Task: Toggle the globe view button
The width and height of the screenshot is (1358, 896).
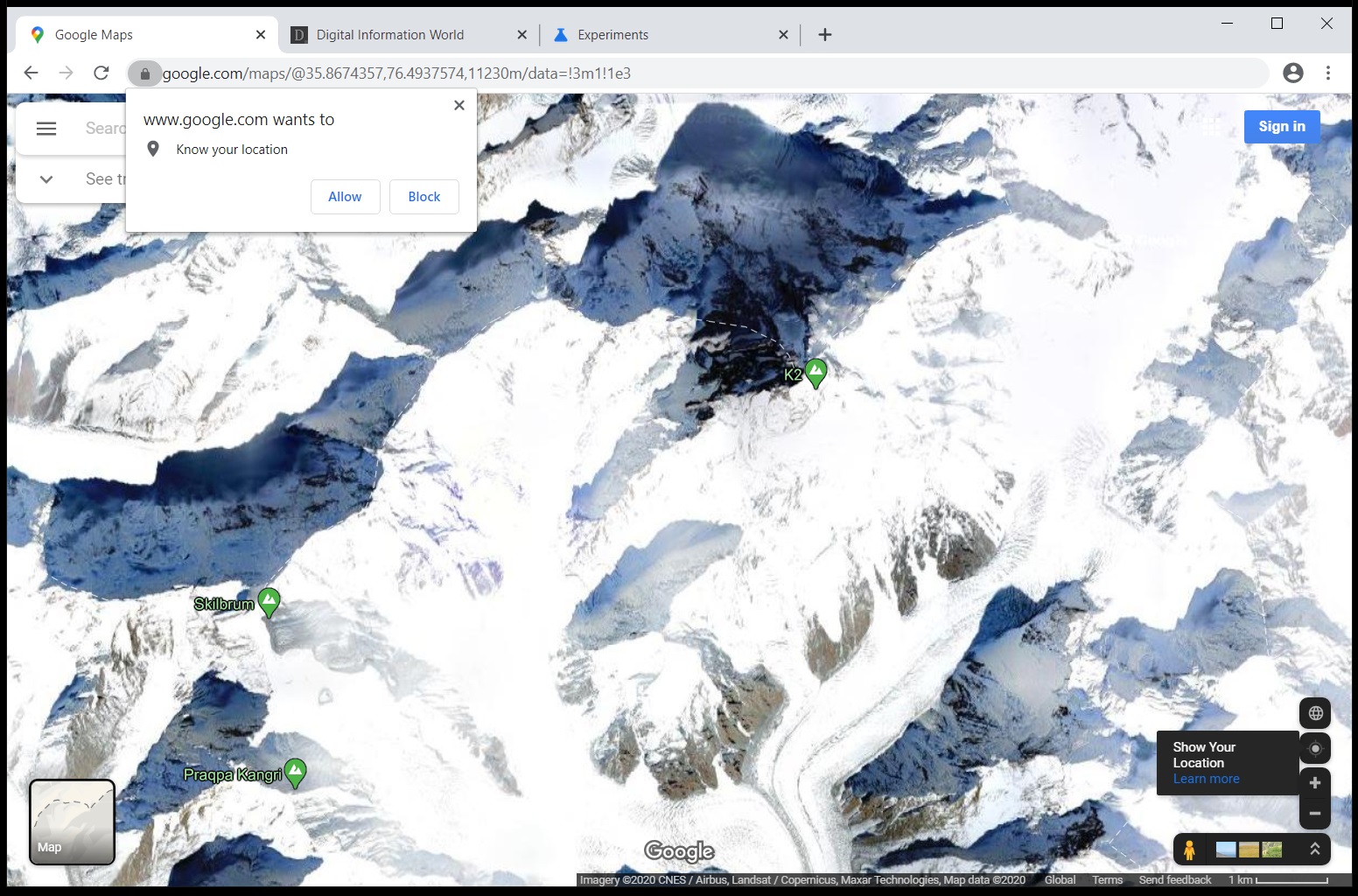Action: pos(1315,713)
